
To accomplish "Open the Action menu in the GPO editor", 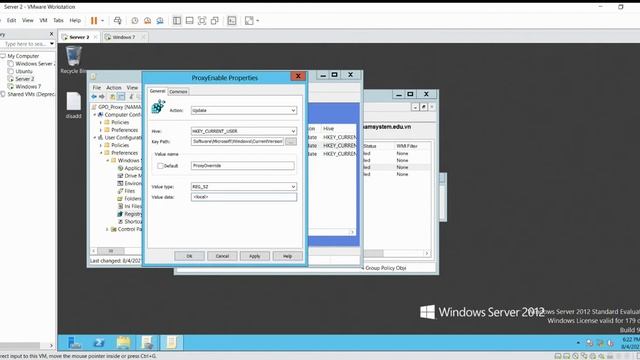I will 114,88.
